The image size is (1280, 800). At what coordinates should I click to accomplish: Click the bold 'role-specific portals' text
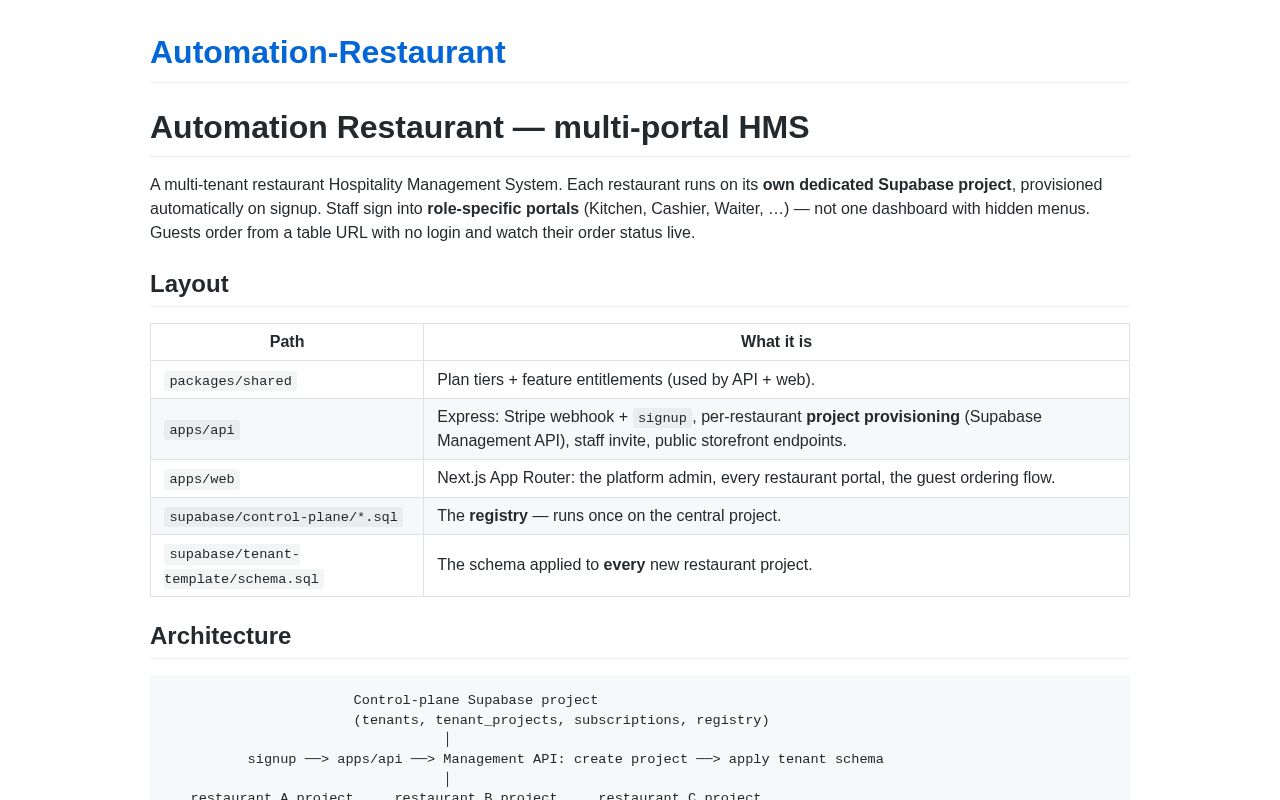(503, 209)
